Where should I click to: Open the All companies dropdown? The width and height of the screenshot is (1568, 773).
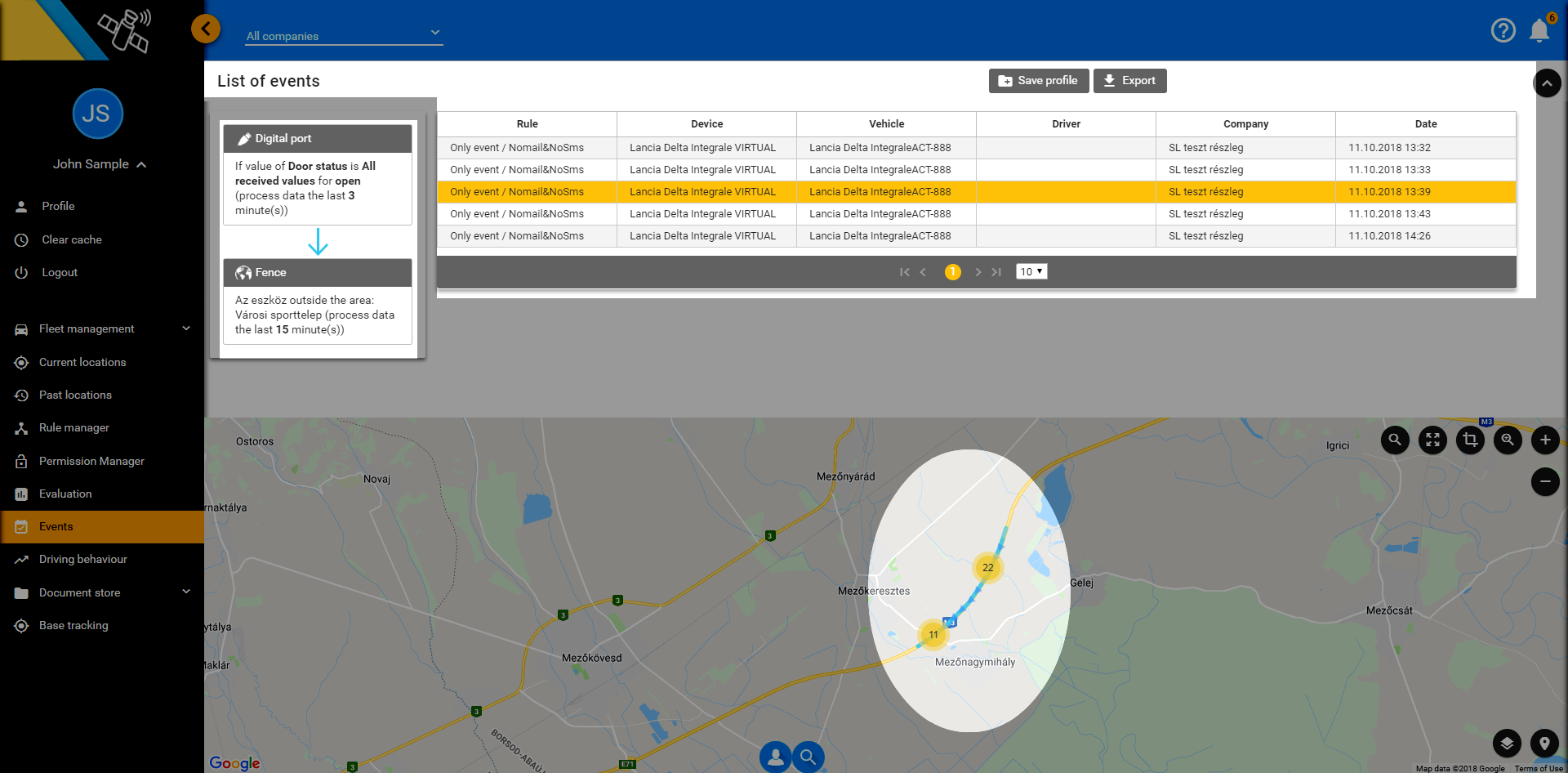(344, 35)
